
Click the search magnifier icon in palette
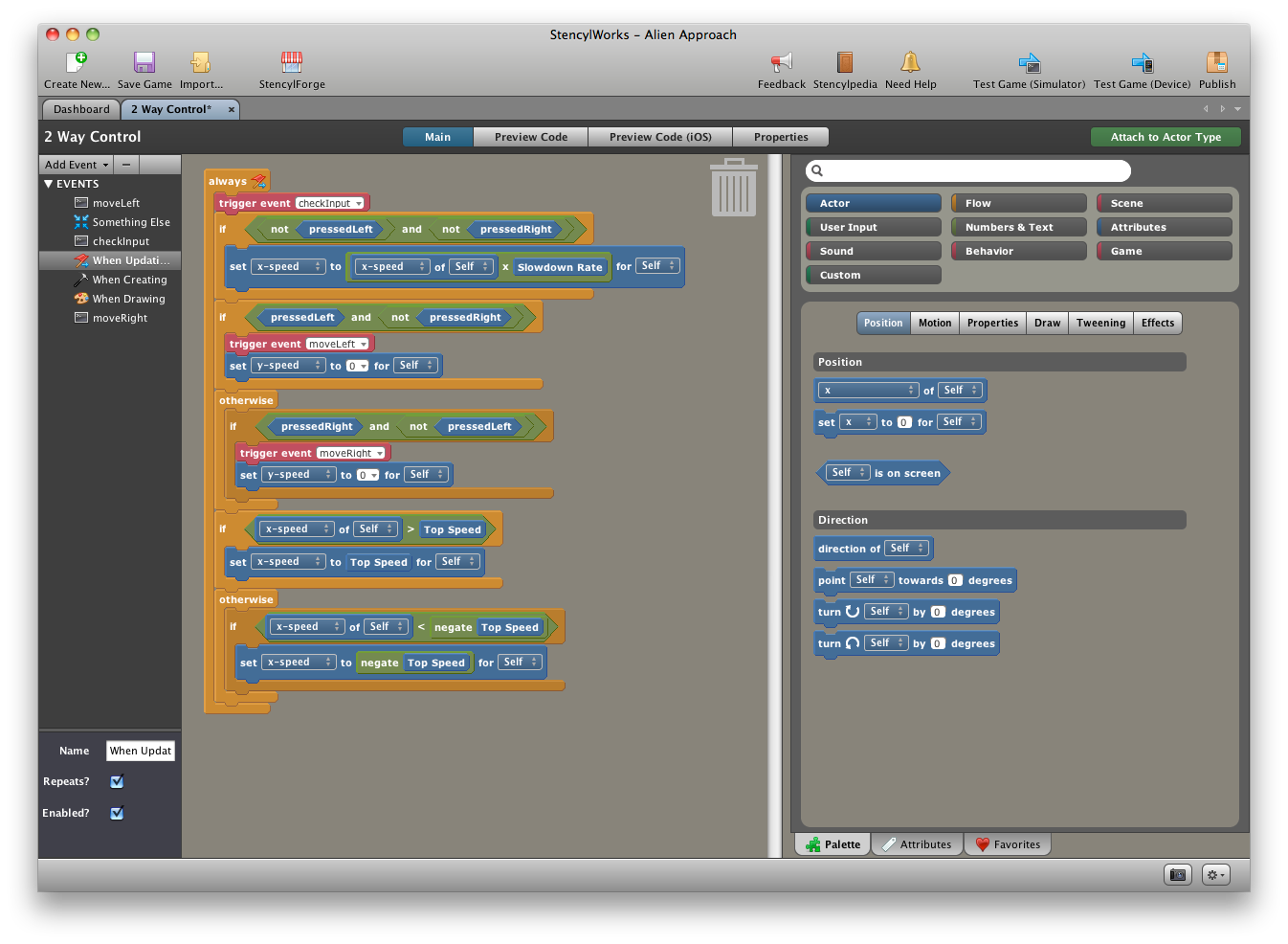click(817, 170)
